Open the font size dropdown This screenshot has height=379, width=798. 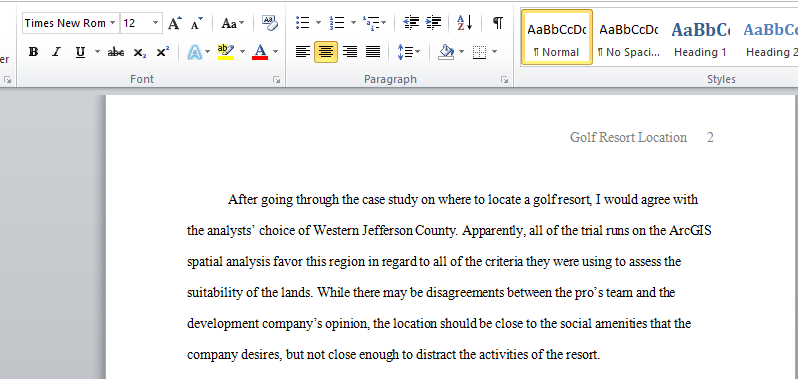tap(156, 23)
